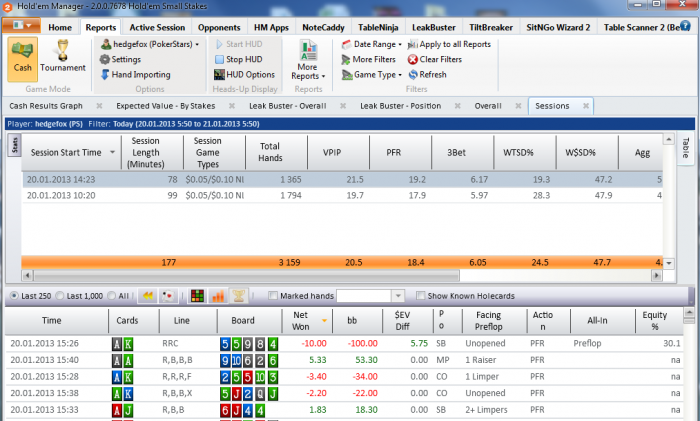Expand vertical Stats side panel
Viewport: 700px width, 421px height.
[14, 145]
